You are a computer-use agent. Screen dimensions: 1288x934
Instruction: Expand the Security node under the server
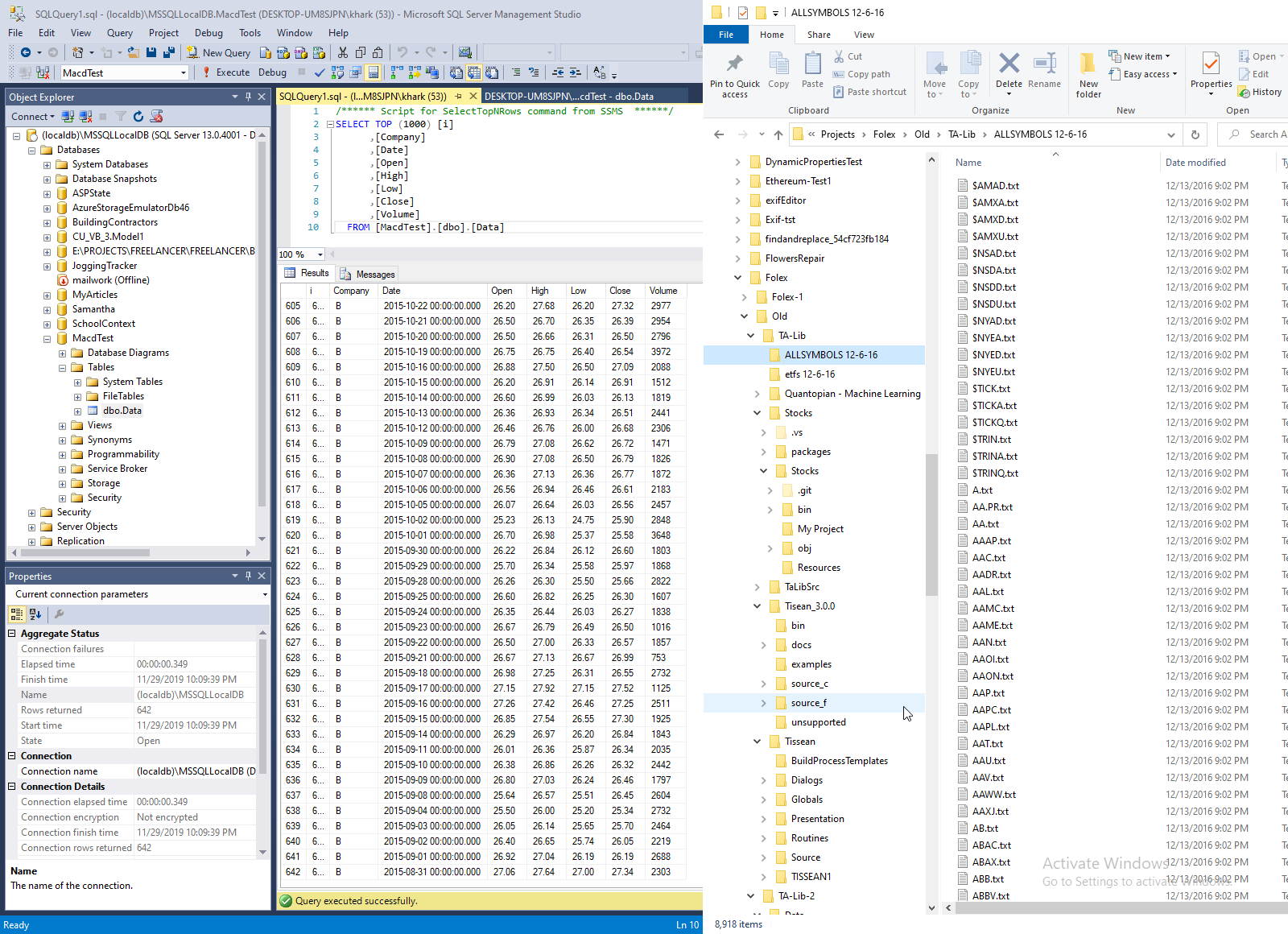point(31,512)
